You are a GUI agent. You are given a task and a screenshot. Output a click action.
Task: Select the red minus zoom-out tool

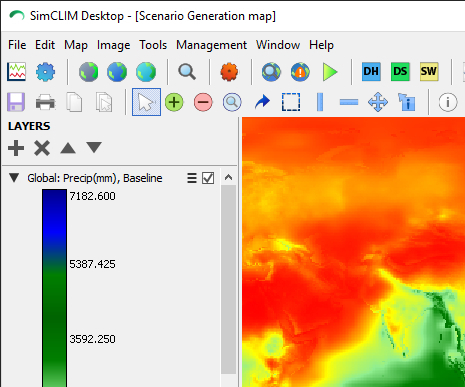coord(203,102)
